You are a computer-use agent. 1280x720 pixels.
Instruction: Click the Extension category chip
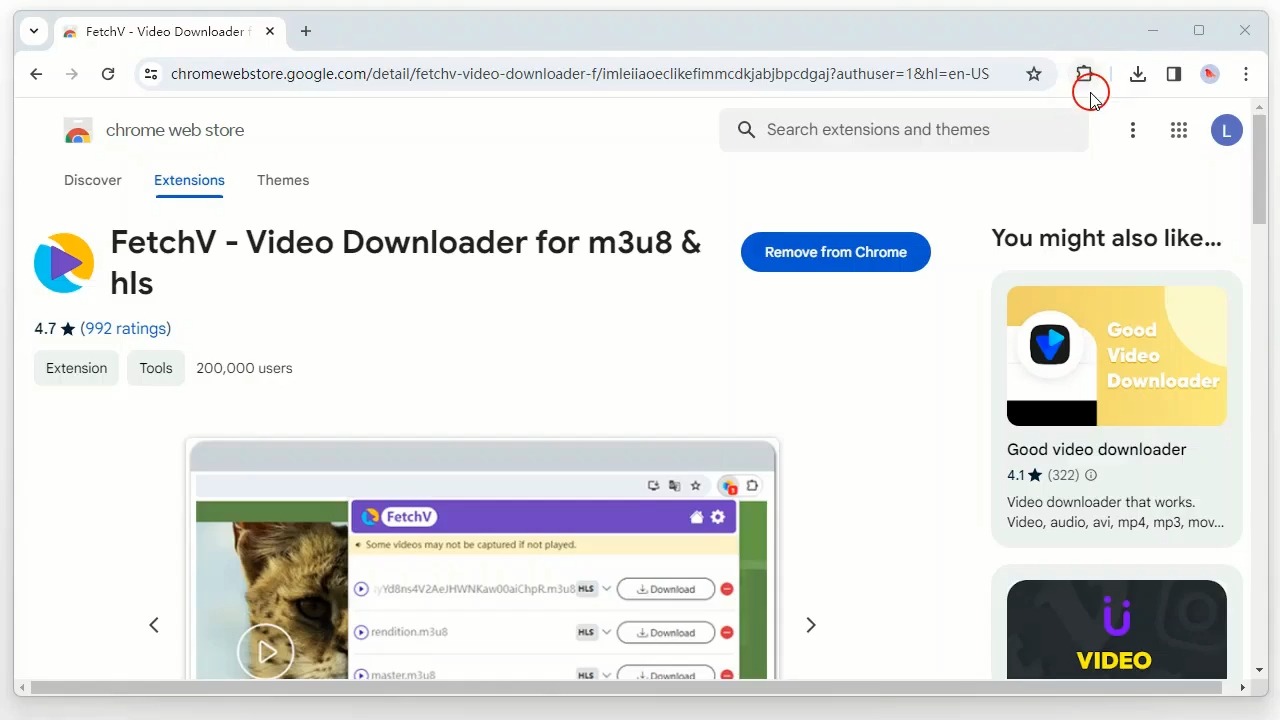pos(76,368)
